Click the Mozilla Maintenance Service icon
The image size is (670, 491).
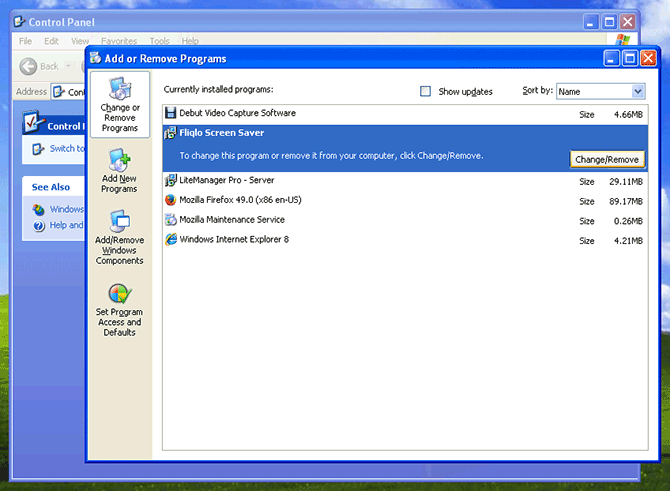click(x=170, y=220)
